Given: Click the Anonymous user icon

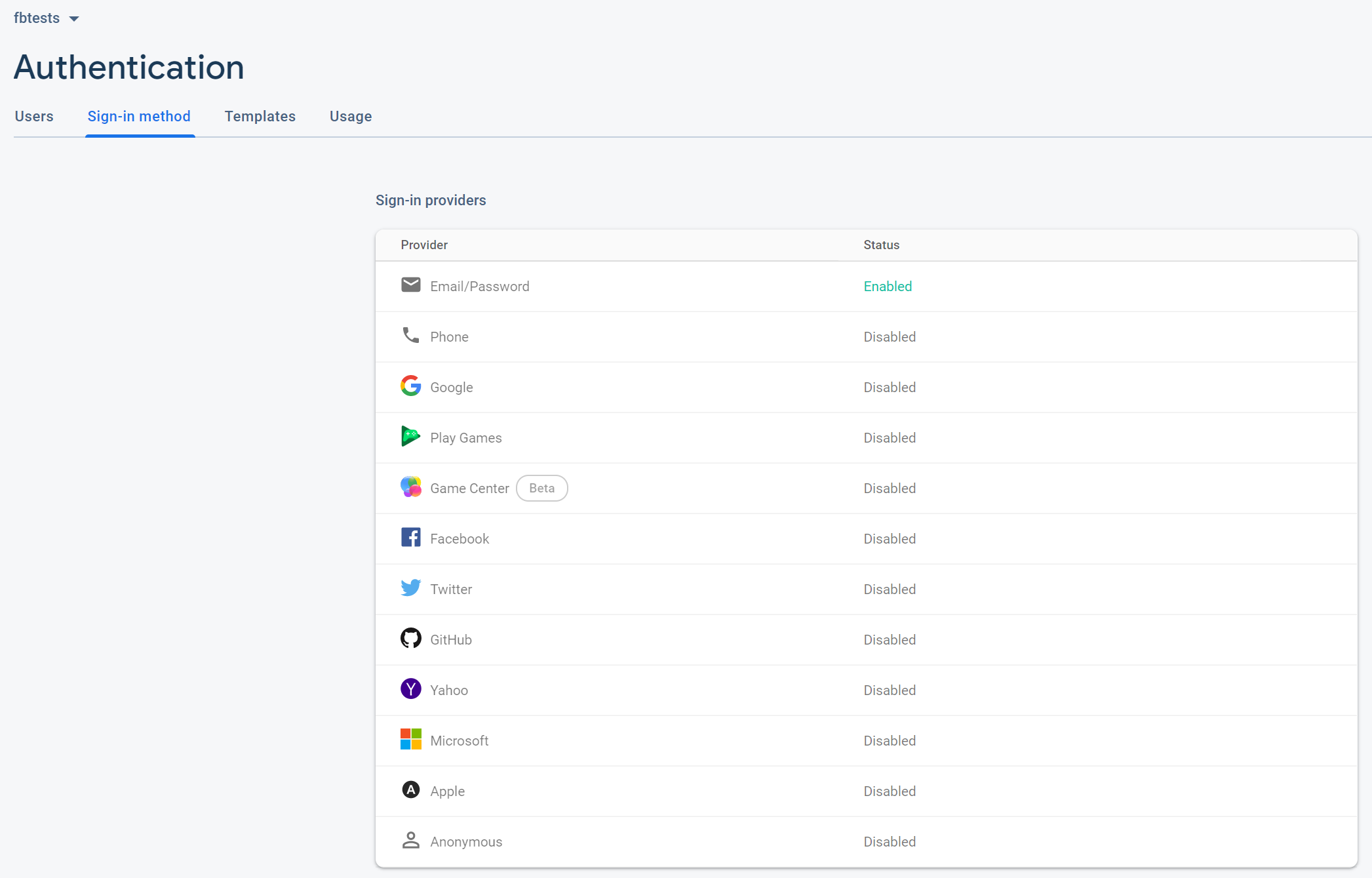Looking at the screenshot, I should (x=410, y=840).
